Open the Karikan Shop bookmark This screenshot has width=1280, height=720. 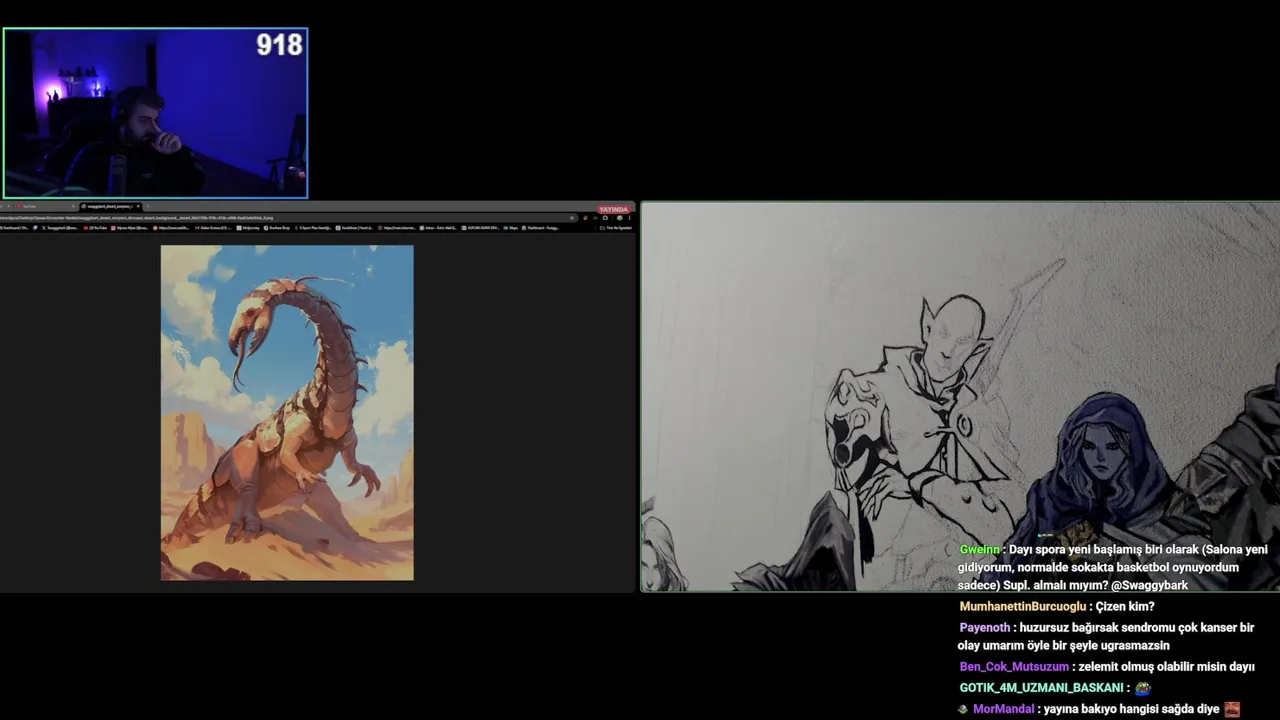(277, 228)
